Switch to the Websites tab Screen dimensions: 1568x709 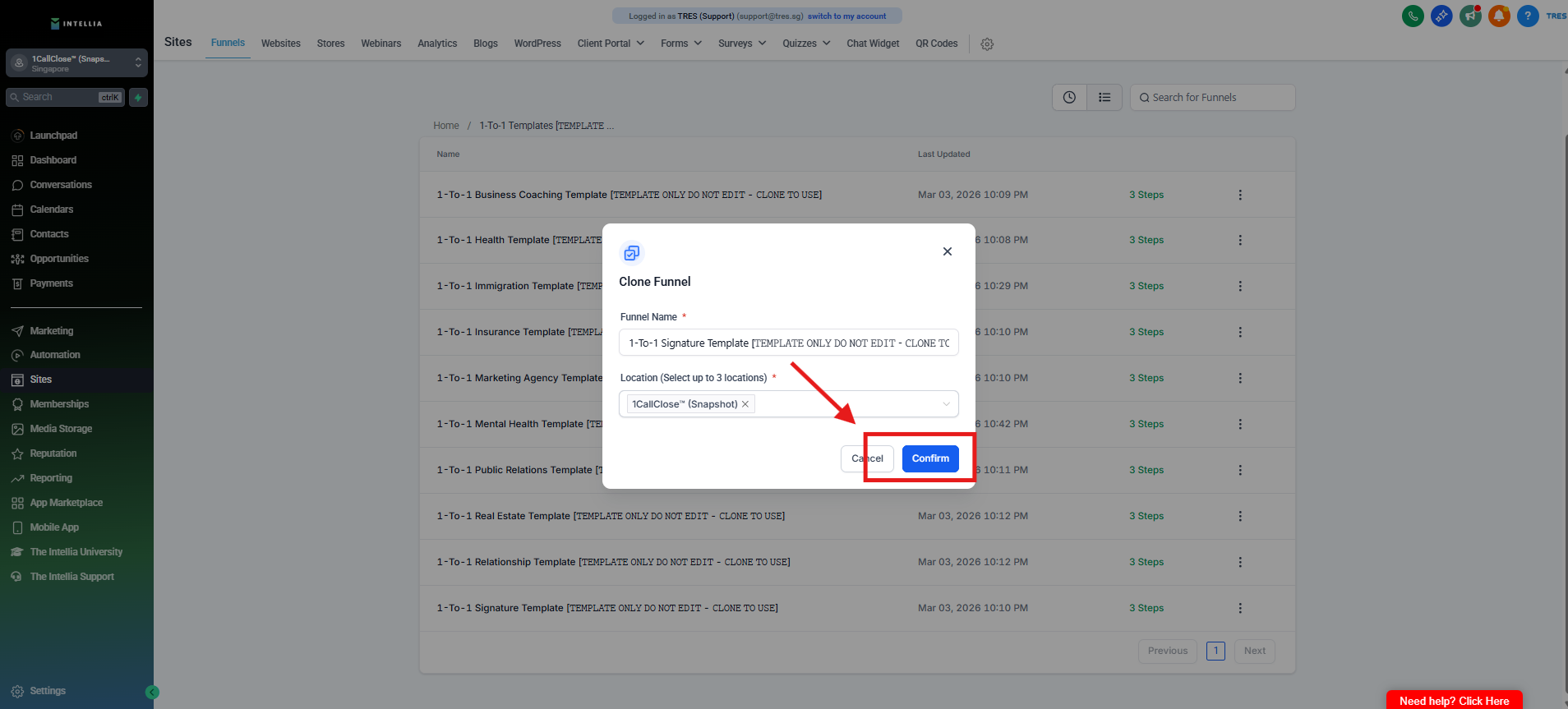tap(281, 44)
